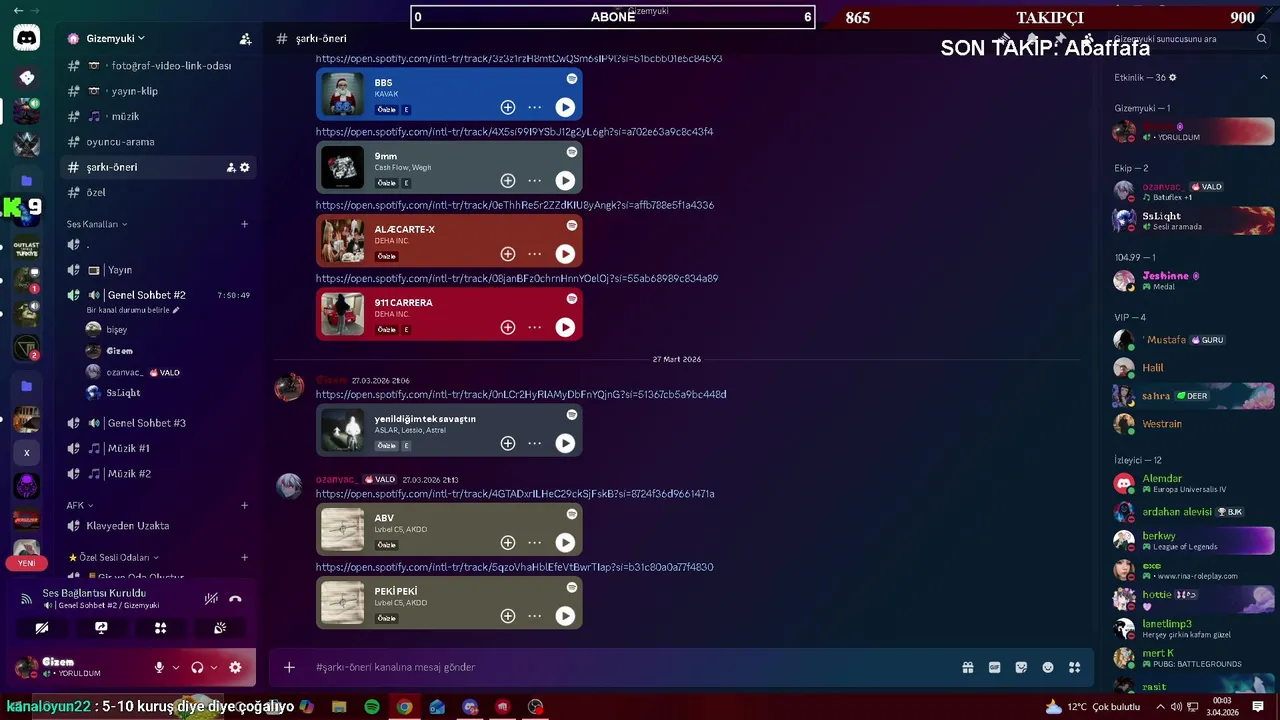The height and width of the screenshot is (720, 1280).
Task: Open the apps launcher in the message bar
Action: tap(1075, 667)
